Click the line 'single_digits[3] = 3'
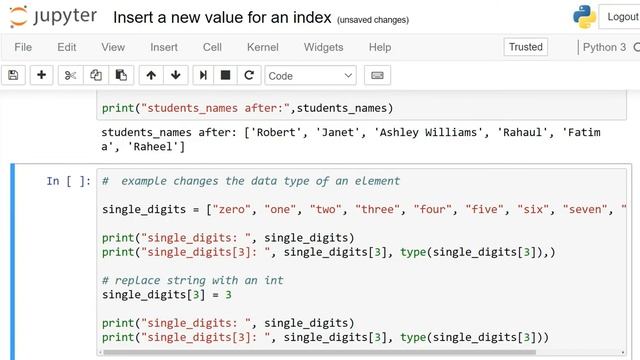640x360 pixels. 167,295
